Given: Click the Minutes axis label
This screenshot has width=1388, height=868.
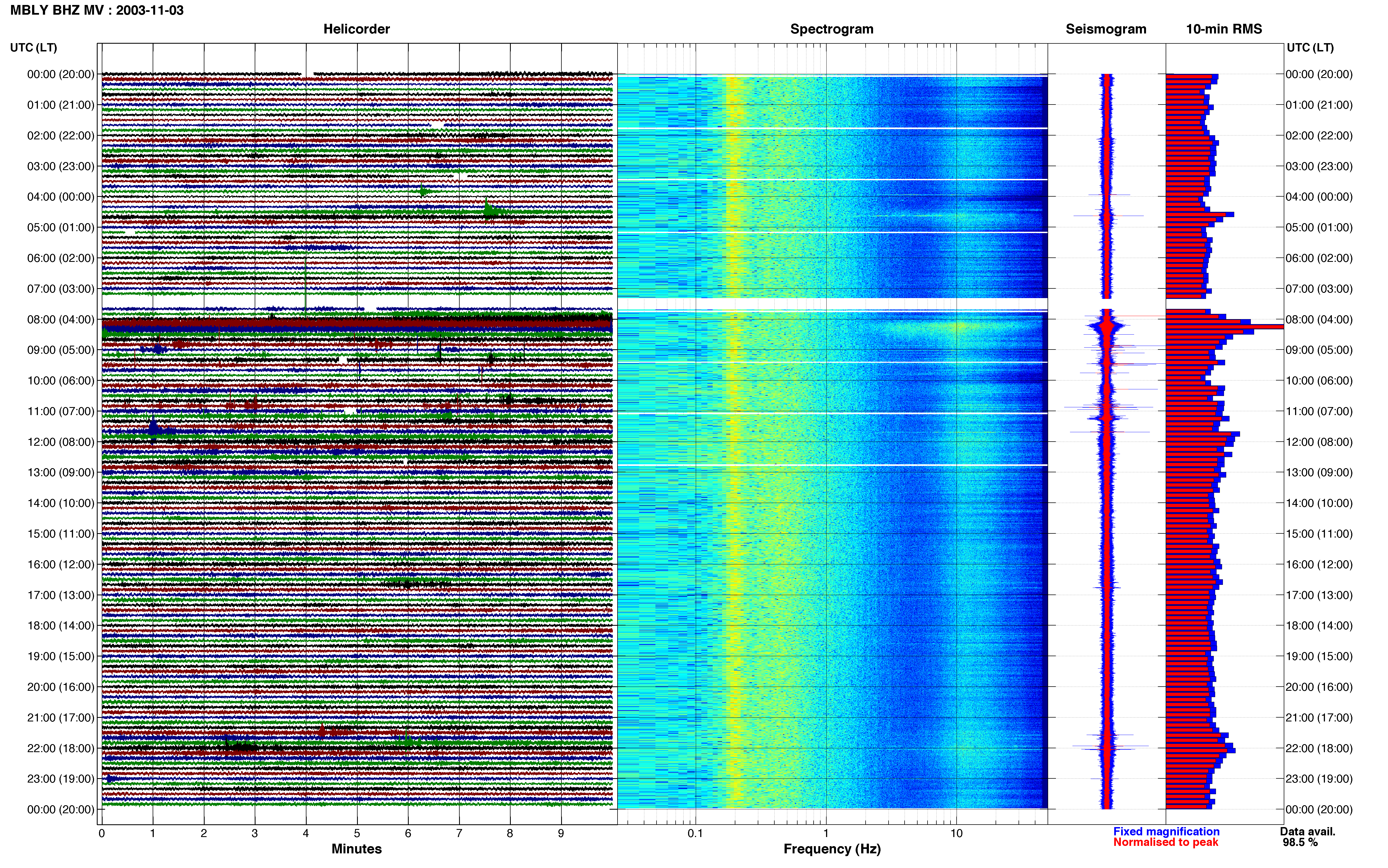Looking at the screenshot, I should click(x=356, y=849).
